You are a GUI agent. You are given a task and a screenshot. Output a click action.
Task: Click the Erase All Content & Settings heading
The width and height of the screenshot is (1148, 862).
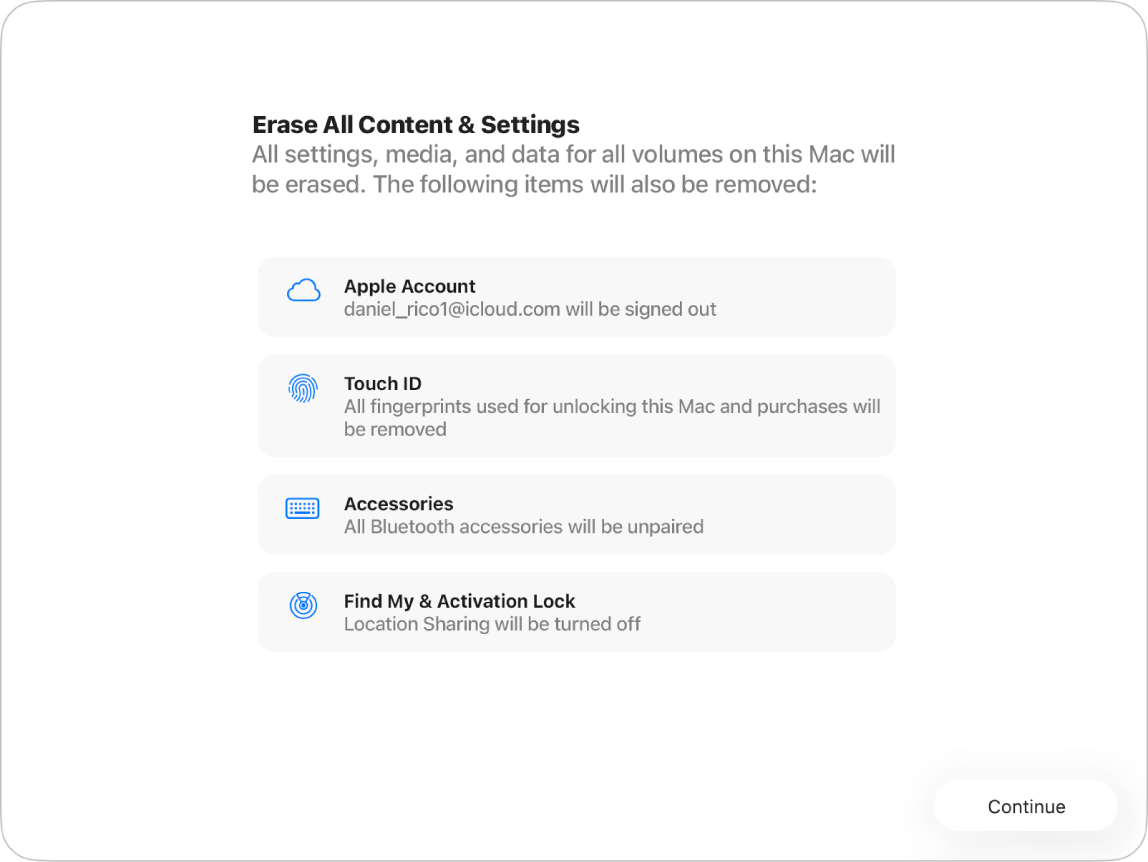coord(415,124)
